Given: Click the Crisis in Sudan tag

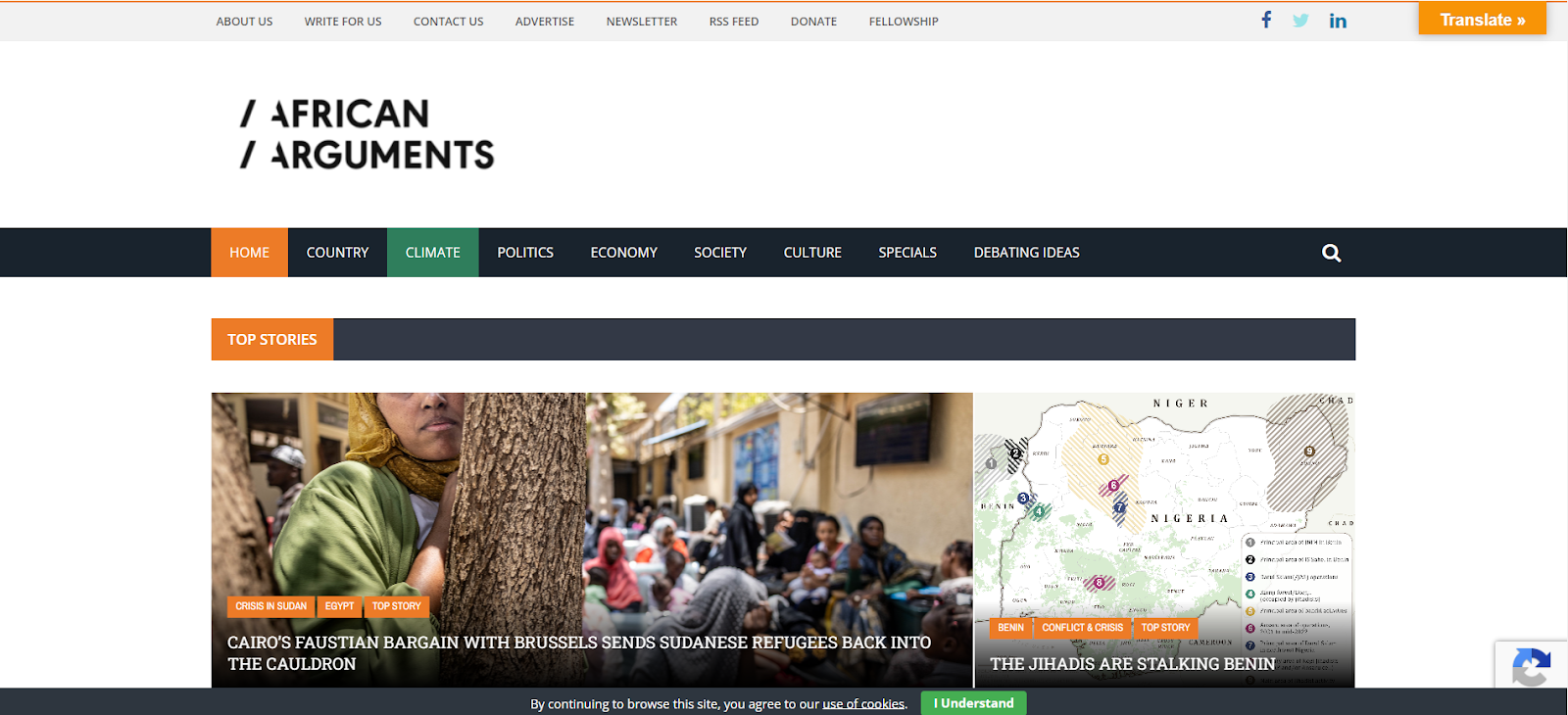Looking at the screenshot, I should point(270,606).
